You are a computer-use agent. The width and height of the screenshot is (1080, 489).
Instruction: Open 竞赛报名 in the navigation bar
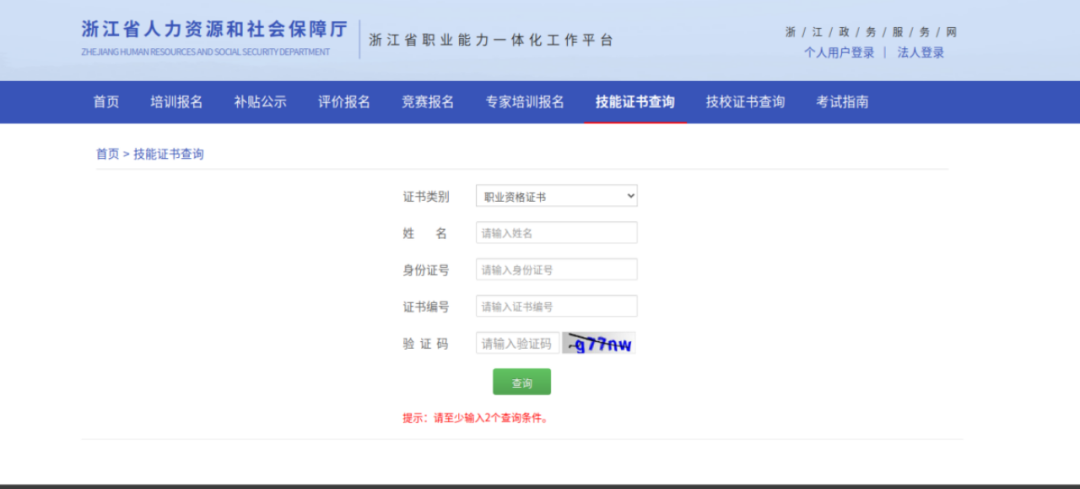(428, 102)
